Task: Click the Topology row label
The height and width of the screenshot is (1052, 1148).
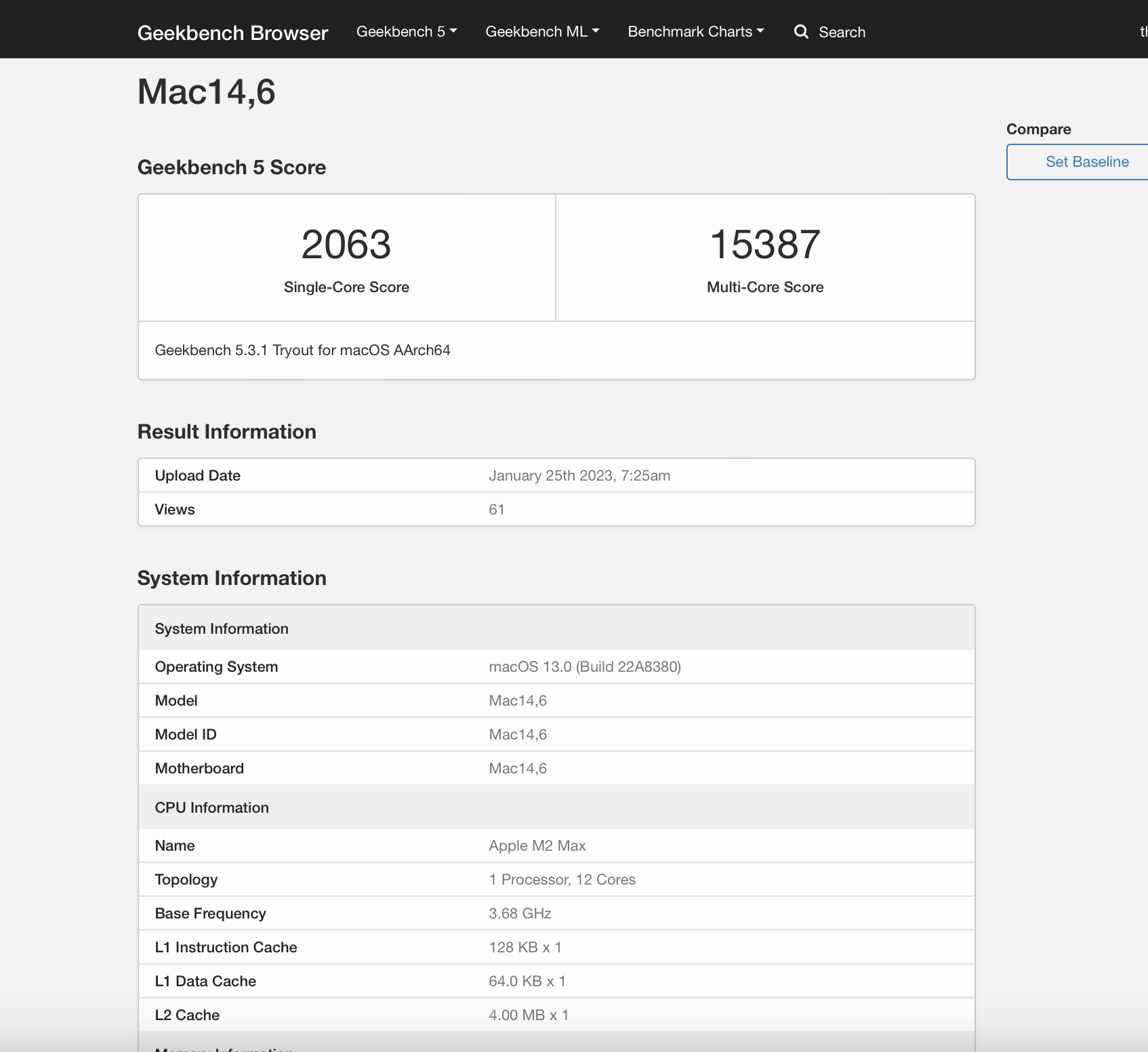Action: pyautogui.click(x=186, y=880)
